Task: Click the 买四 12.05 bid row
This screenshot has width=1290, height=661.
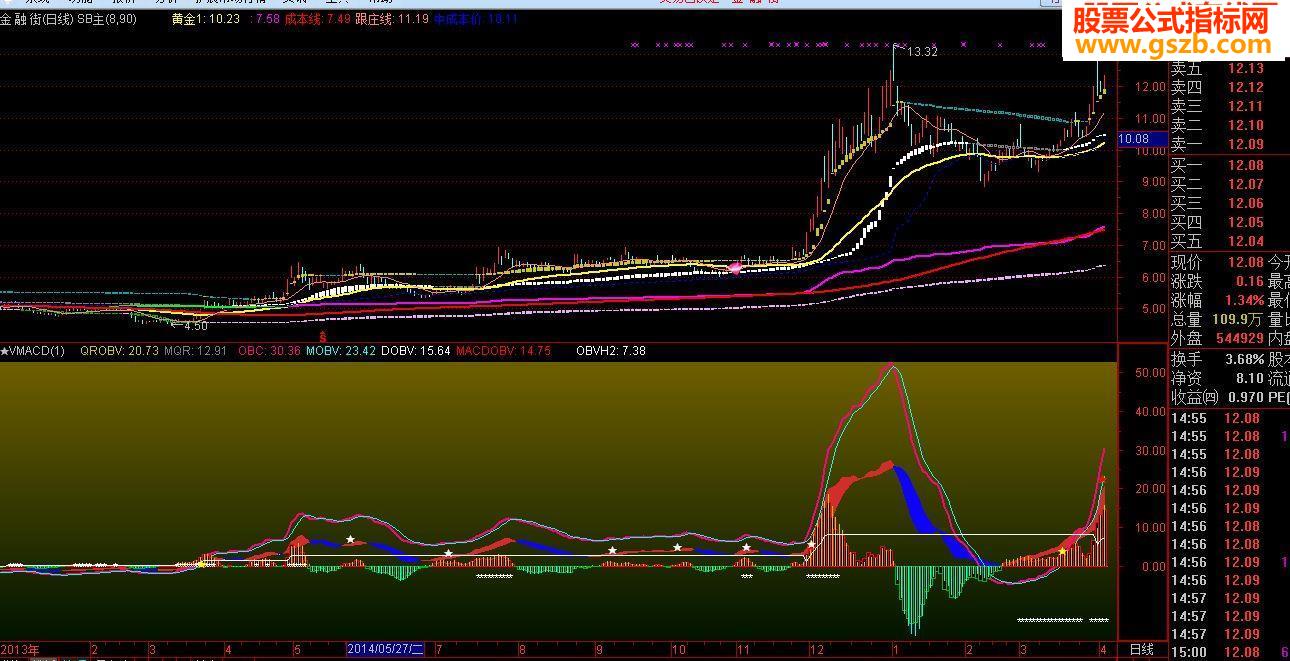Action: [1218, 223]
